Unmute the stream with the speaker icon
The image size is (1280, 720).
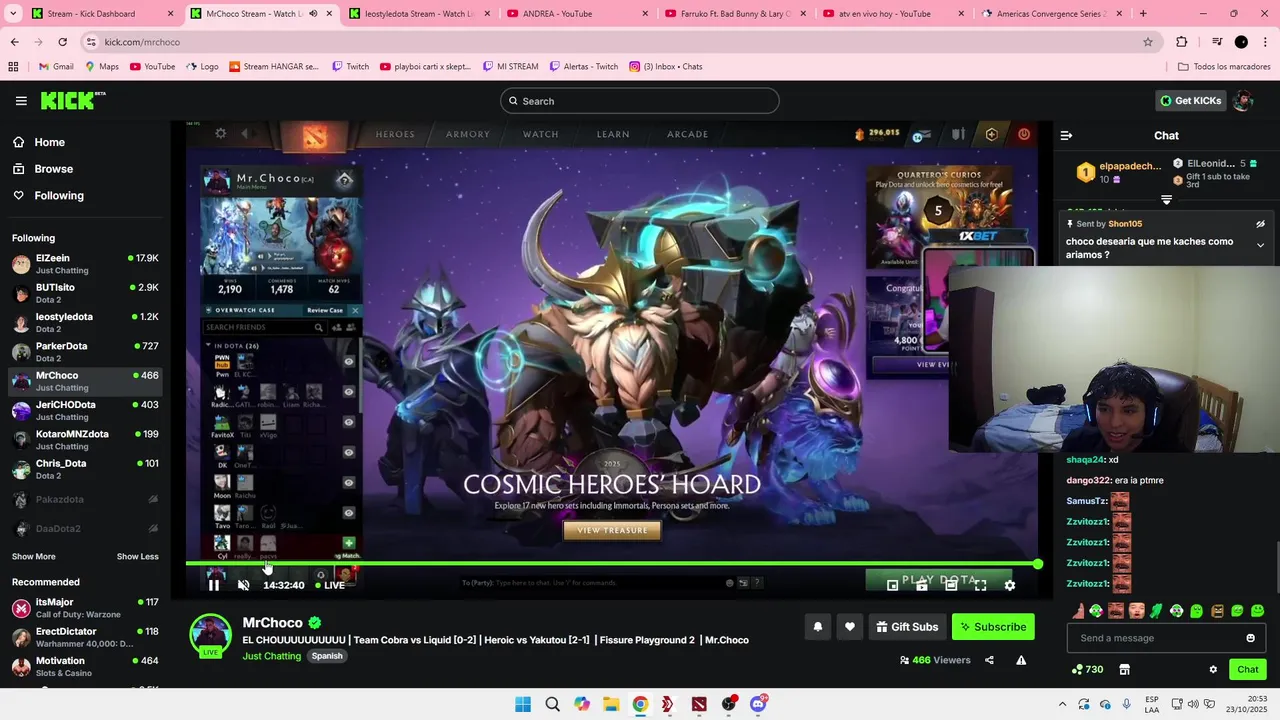pyautogui.click(x=243, y=585)
